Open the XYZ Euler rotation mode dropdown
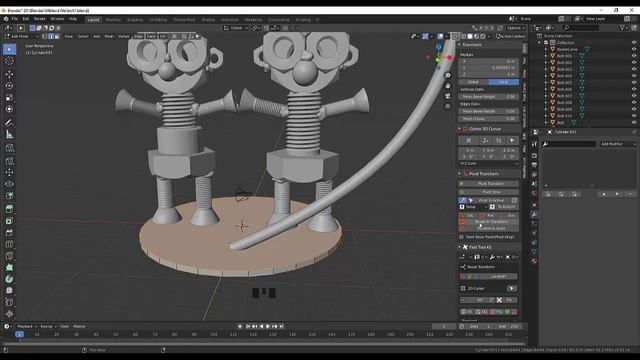 489,163
